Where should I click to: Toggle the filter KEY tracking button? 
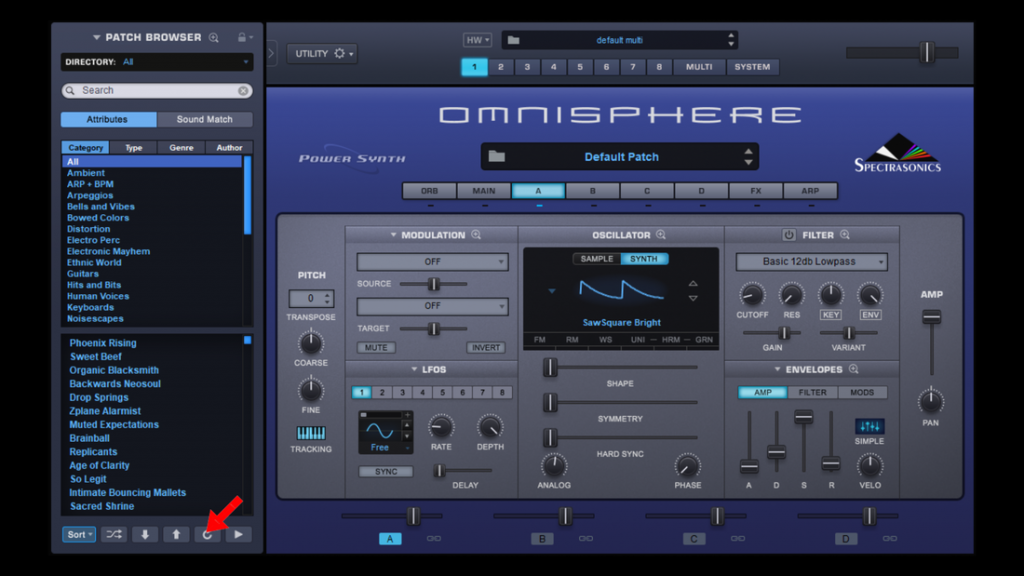coord(831,315)
